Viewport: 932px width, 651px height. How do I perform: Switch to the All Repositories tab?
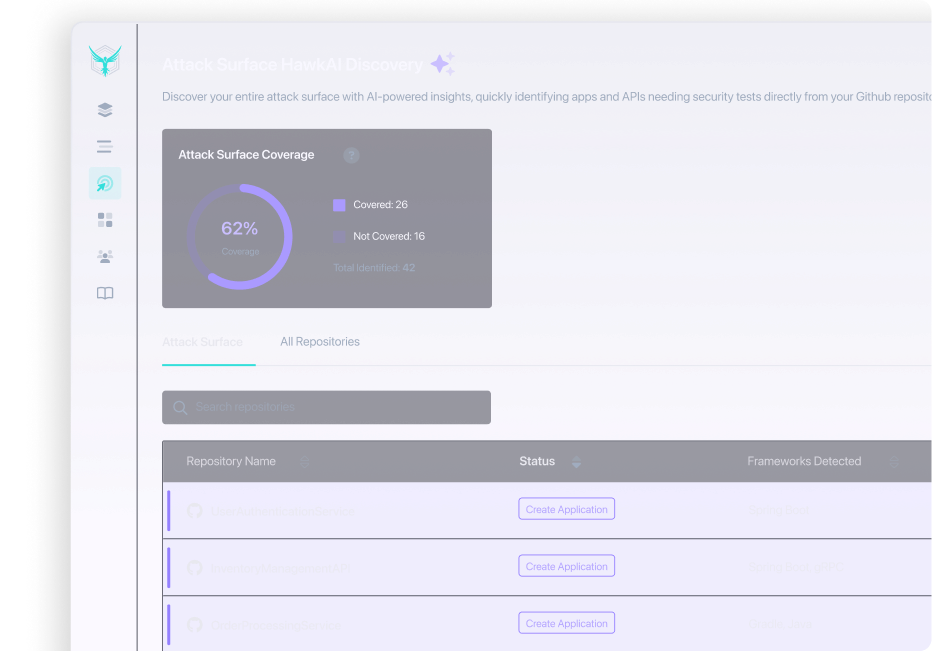point(320,342)
